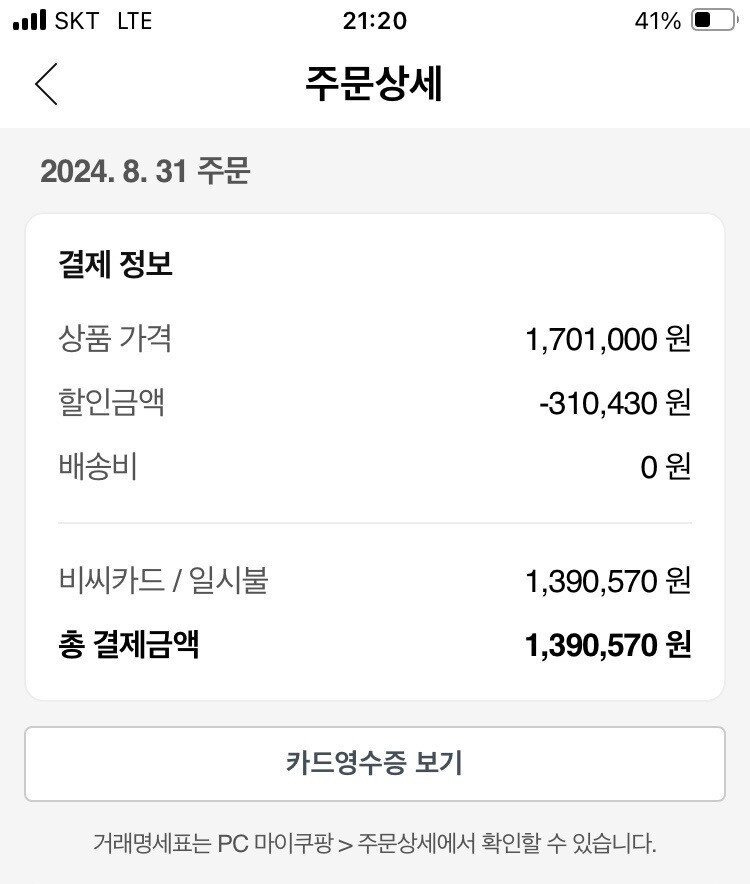The height and width of the screenshot is (884, 750).
Task: Tap the -310,430 원 discount amount
Action: tap(615, 403)
